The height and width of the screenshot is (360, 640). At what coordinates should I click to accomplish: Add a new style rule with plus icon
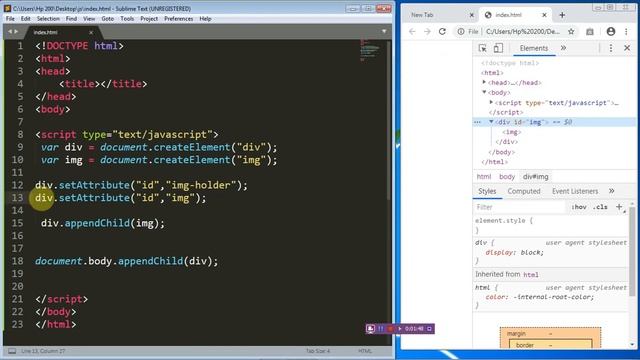tap(619, 207)
